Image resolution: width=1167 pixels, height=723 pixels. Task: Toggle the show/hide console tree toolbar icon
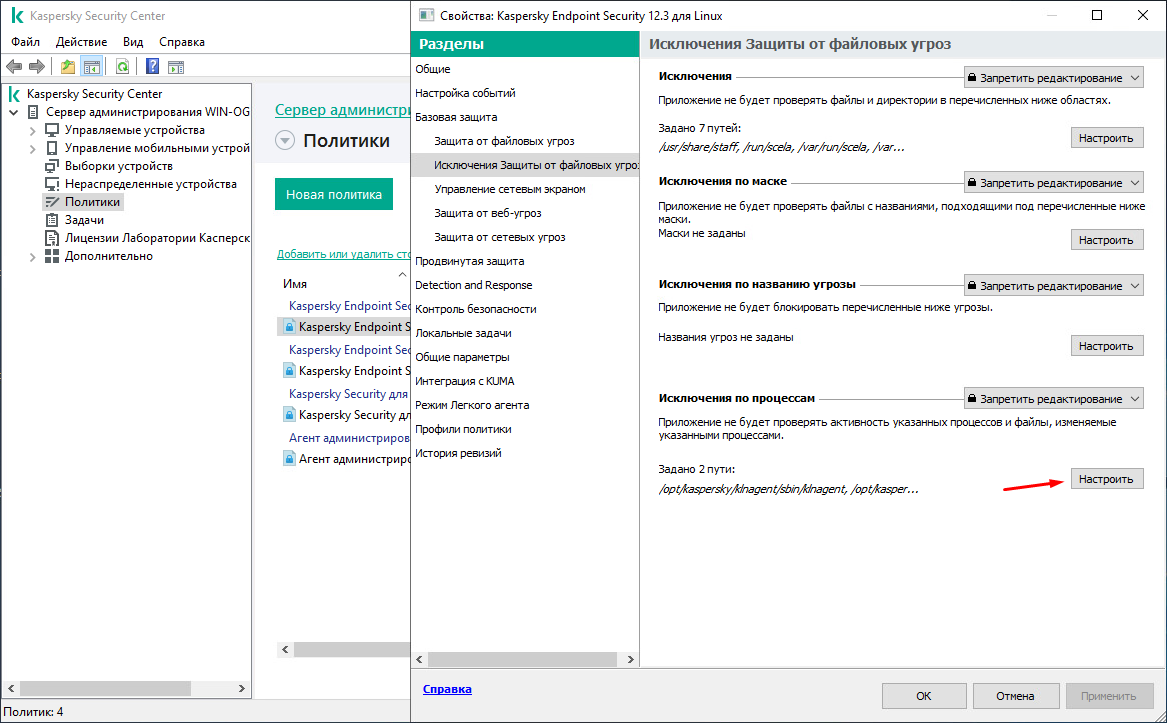tap(91, 67)
